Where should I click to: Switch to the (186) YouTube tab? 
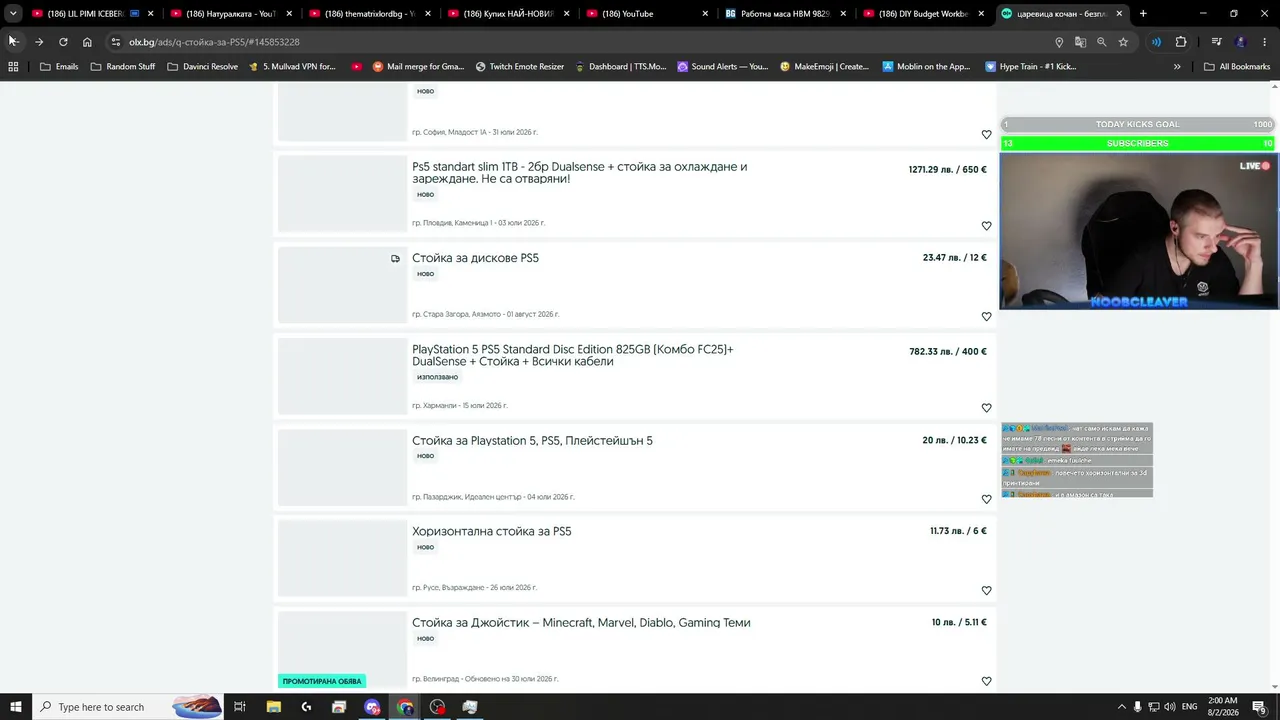click(x=647, y=14)
